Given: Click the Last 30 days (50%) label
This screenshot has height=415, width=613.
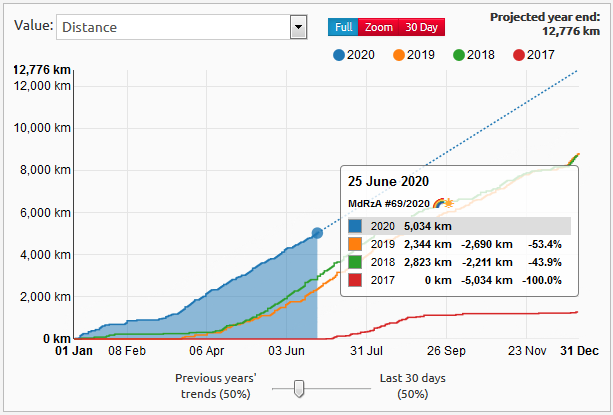Looking at the screenshot, I should 413,386.
